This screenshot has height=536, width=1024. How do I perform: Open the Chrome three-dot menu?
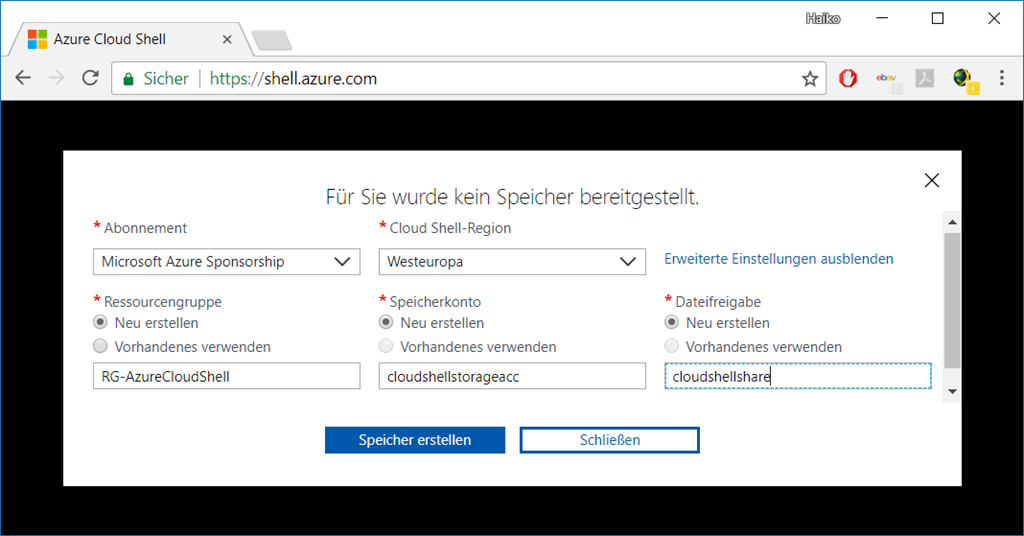click(1002, 78)
